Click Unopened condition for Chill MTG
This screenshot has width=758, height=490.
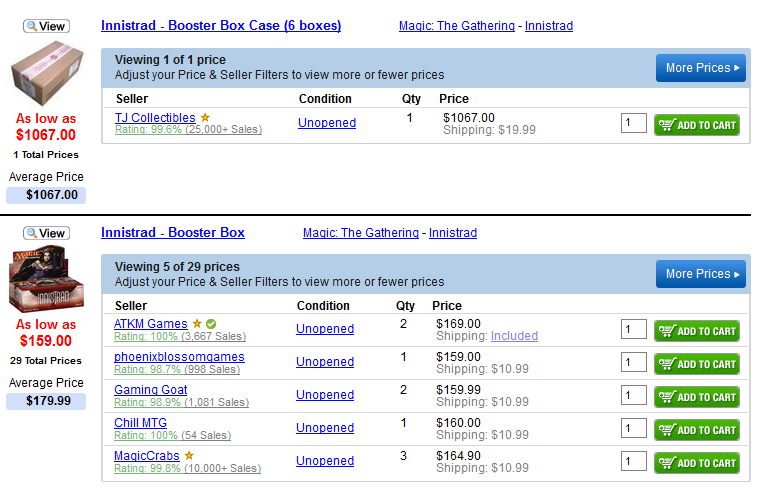coord(325,428)
